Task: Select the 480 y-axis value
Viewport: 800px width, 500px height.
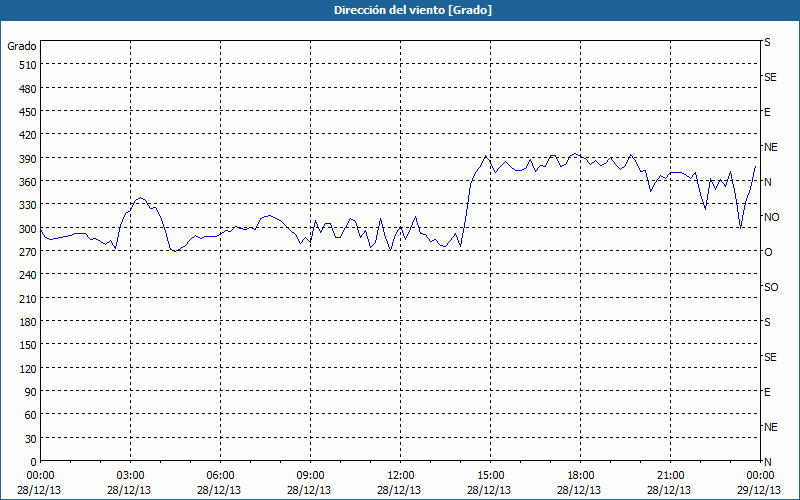Action: pos(29,89)
